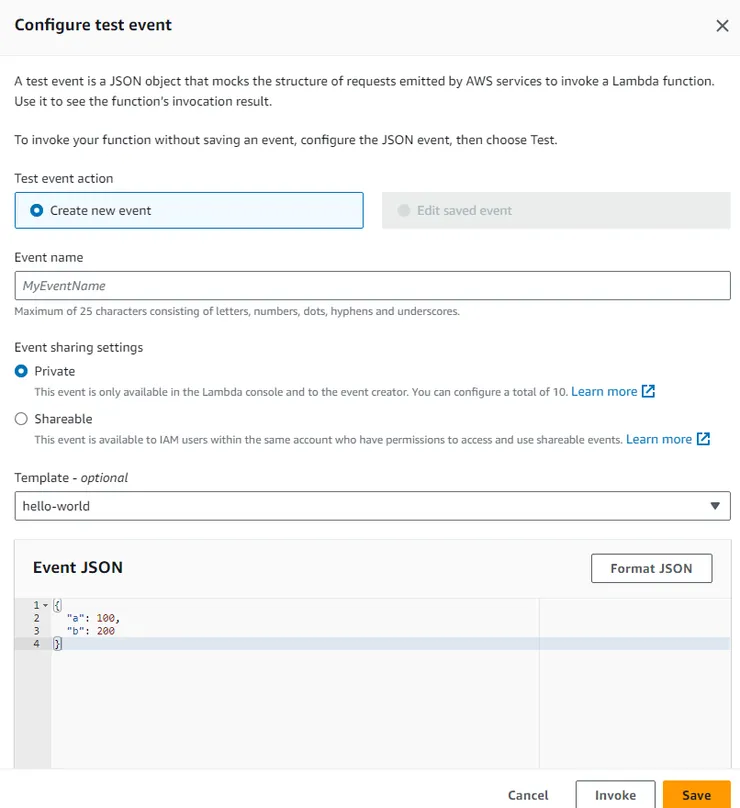Collapse JSON fold arrow on line 1
This screenshot has height=808, width=740.
tap(46, 606)
